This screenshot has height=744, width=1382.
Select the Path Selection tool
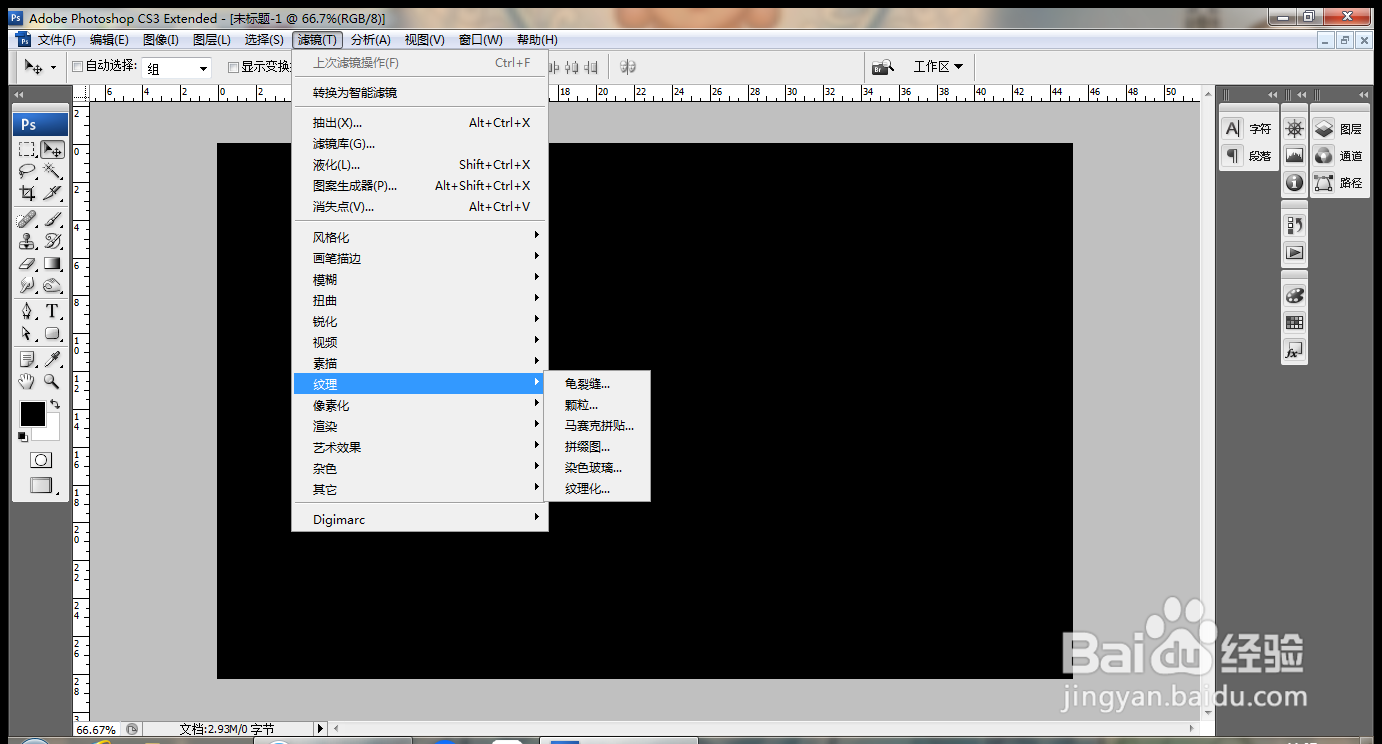tap(28, 333)
